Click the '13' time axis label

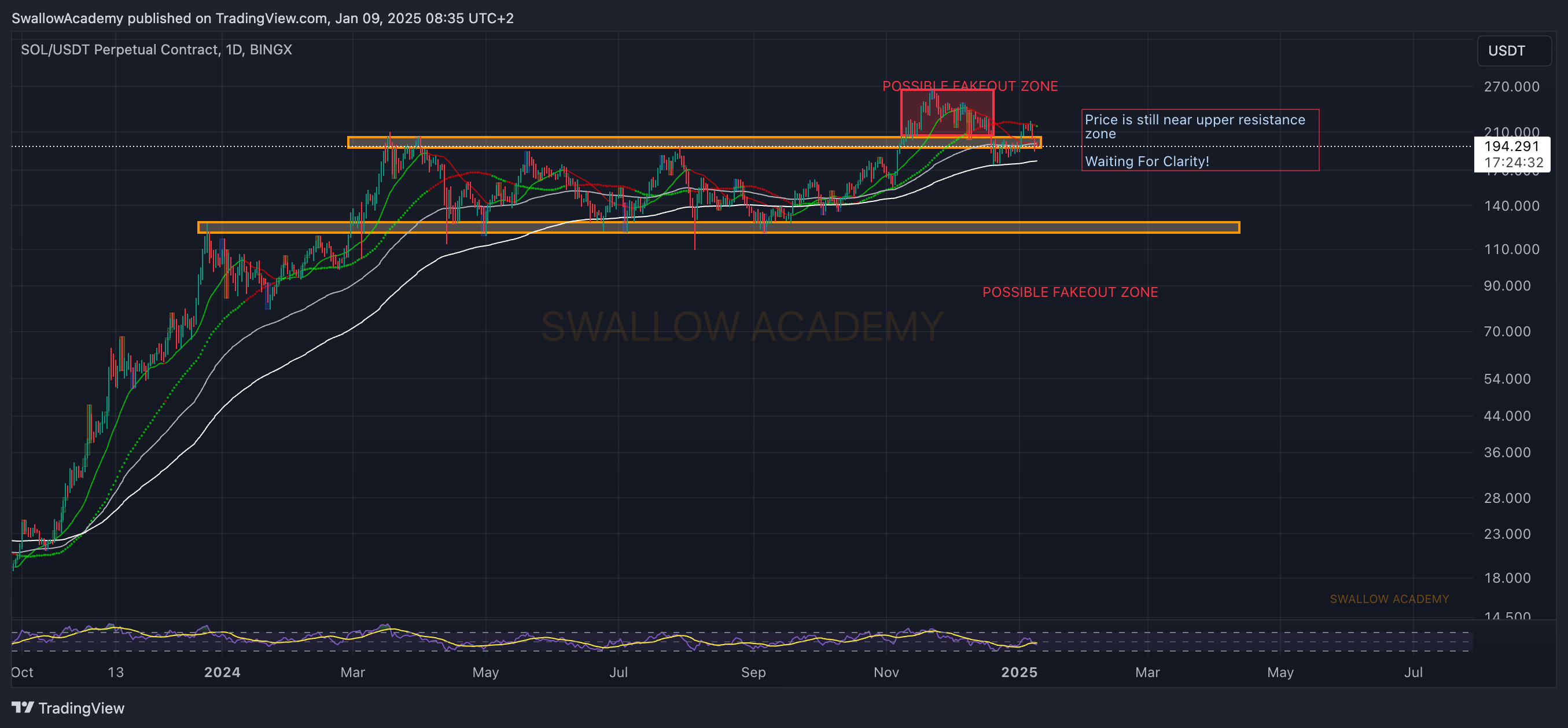(116, 672)
